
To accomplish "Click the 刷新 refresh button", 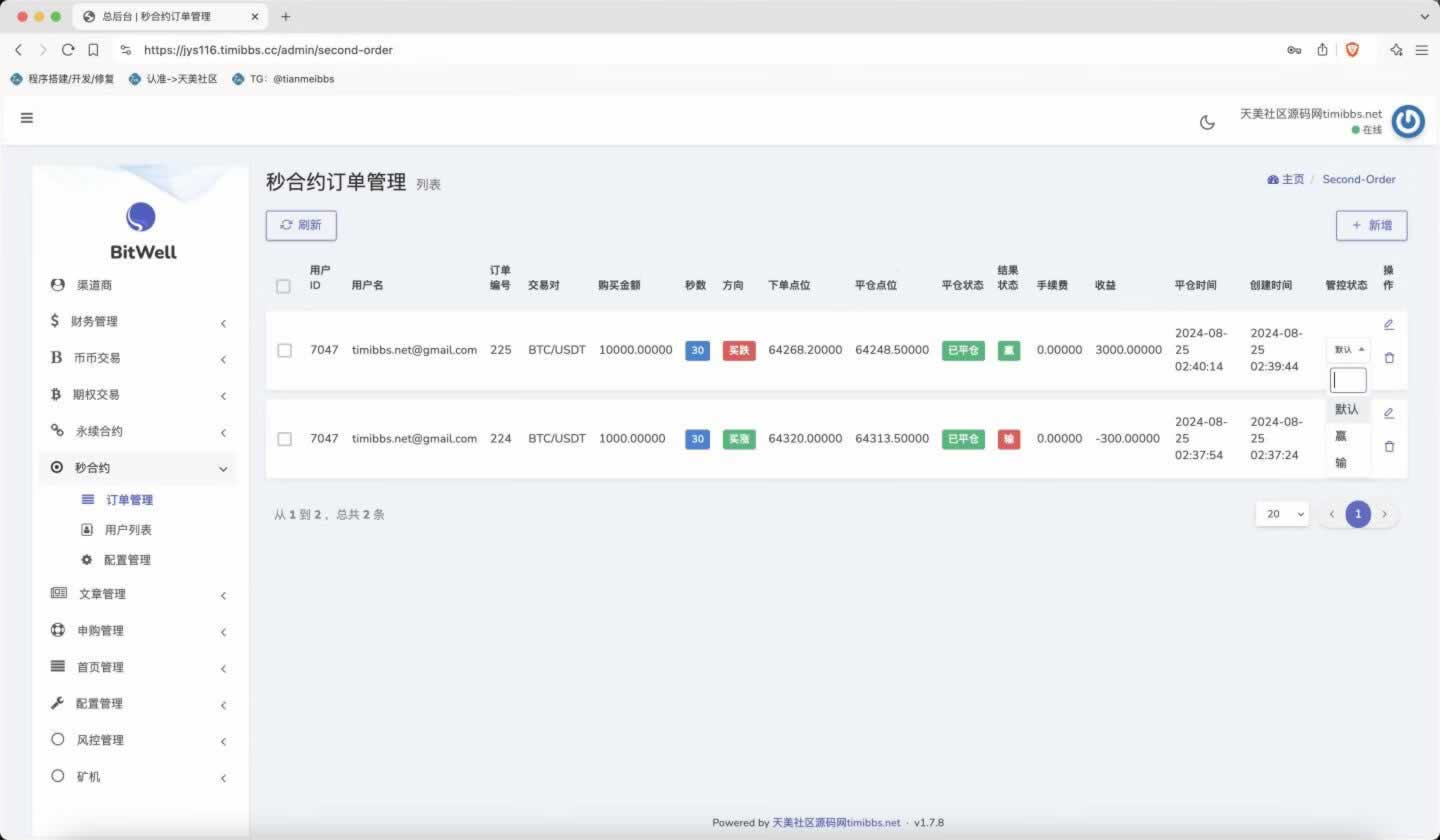I will click(x=301, y=226).
